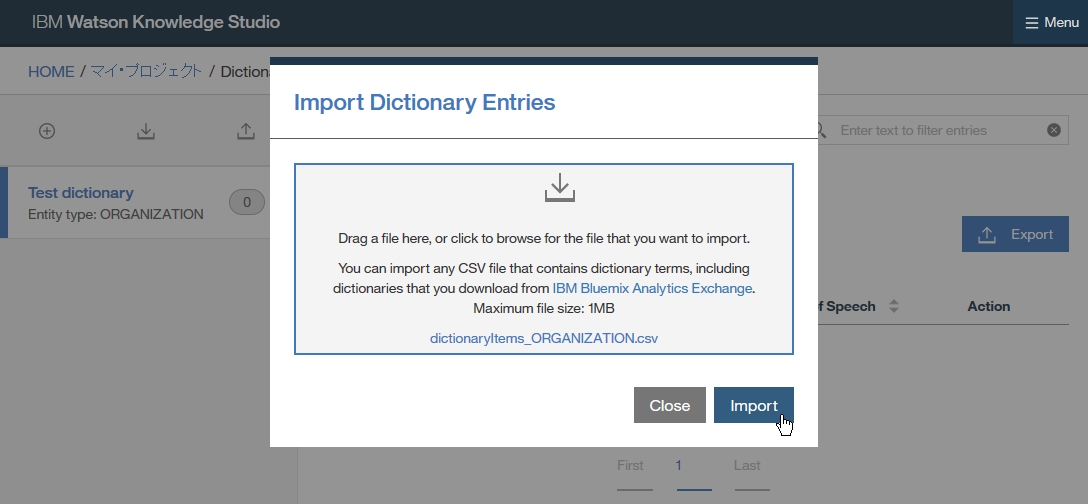
Task: Click the Export button
Action: point(1015,235)
